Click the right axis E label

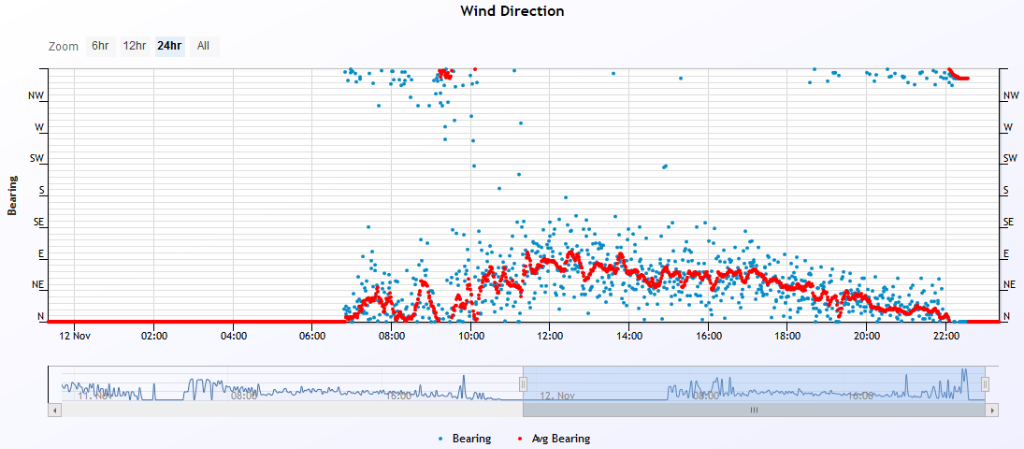point(1006,254)
